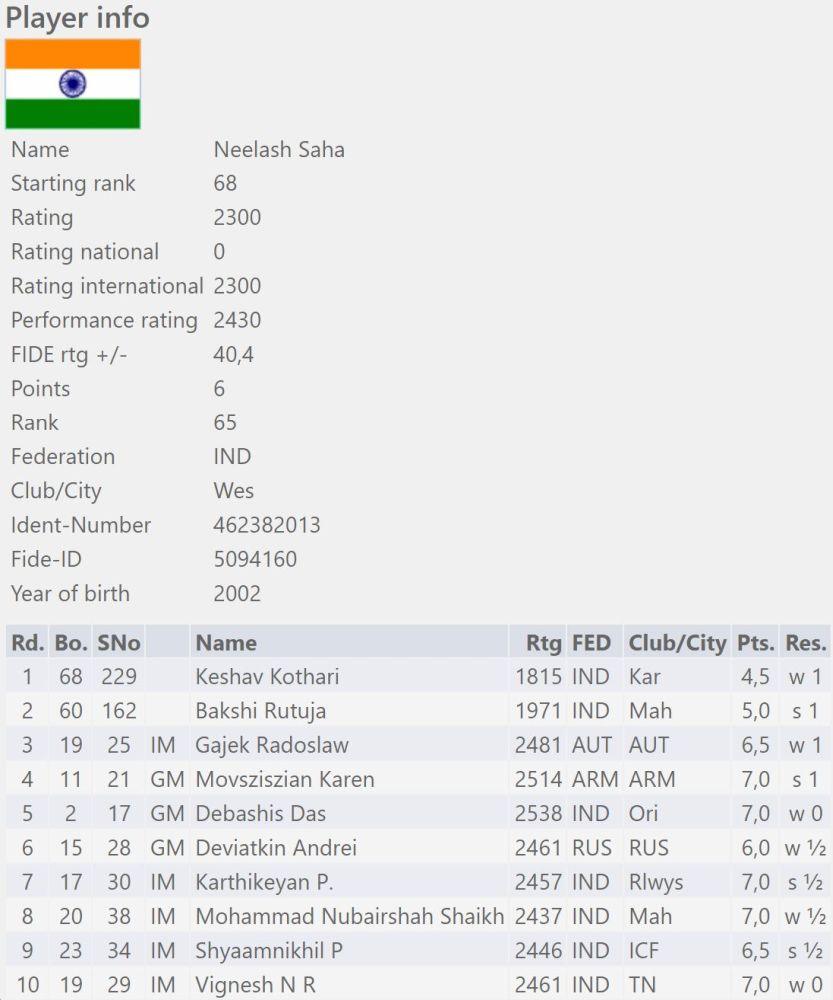The image size is (833, 1000).
Task: Select opponent Shyaamnikhil P
Action: click(269, 950)
